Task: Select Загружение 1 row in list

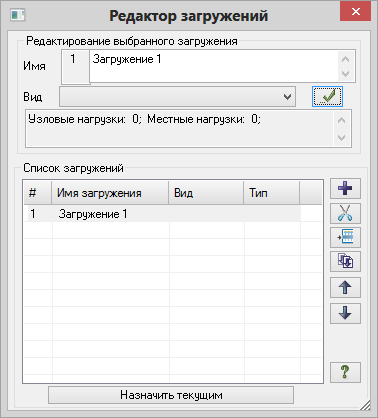Action: point(162,214)
